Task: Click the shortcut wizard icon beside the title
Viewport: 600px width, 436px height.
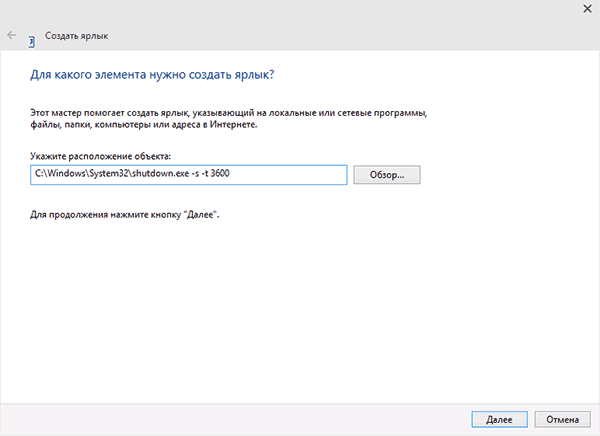Action: click(x=32, y=37)
